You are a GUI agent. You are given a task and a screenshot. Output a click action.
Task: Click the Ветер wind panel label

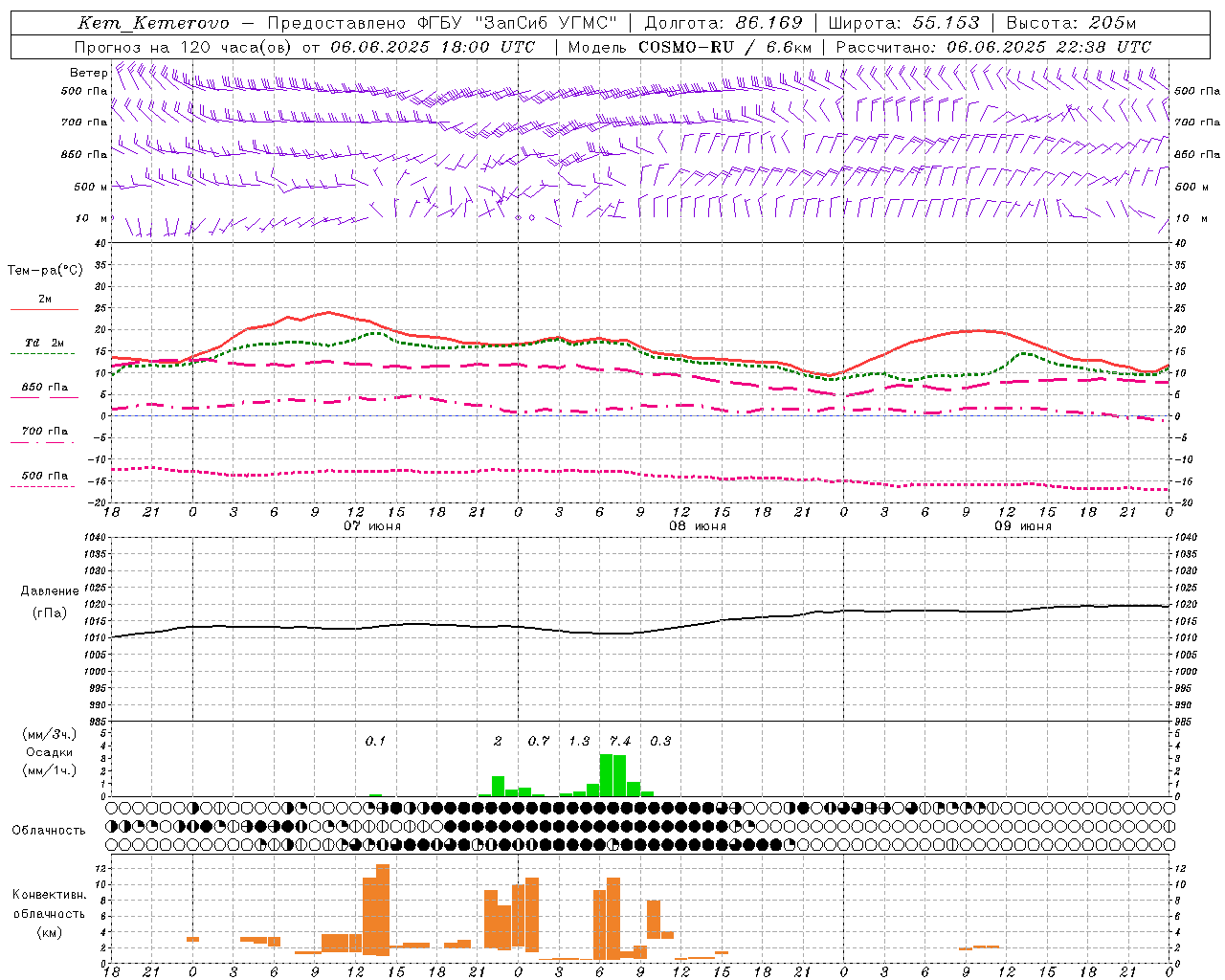point(88,73)
